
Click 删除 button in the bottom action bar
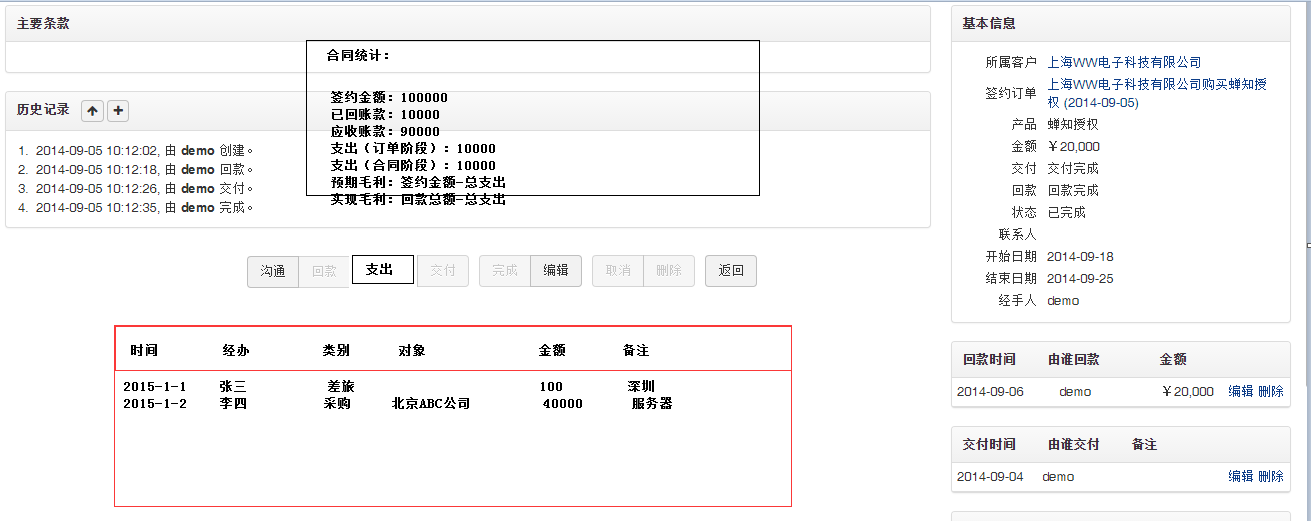[669, 271]
